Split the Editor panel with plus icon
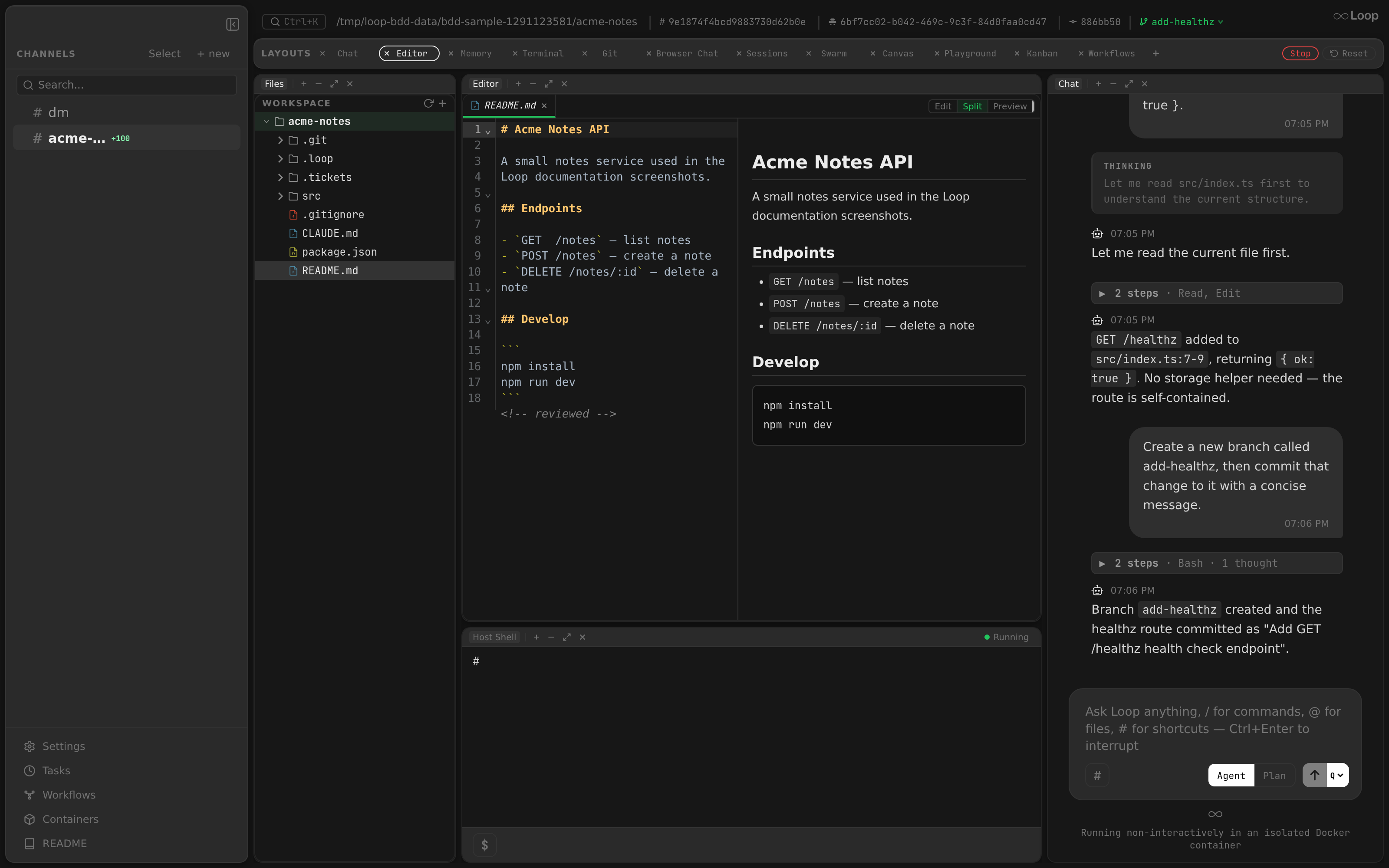This screenshot has height=868, width=1389. pyautogui.click(x=518, y=84)
